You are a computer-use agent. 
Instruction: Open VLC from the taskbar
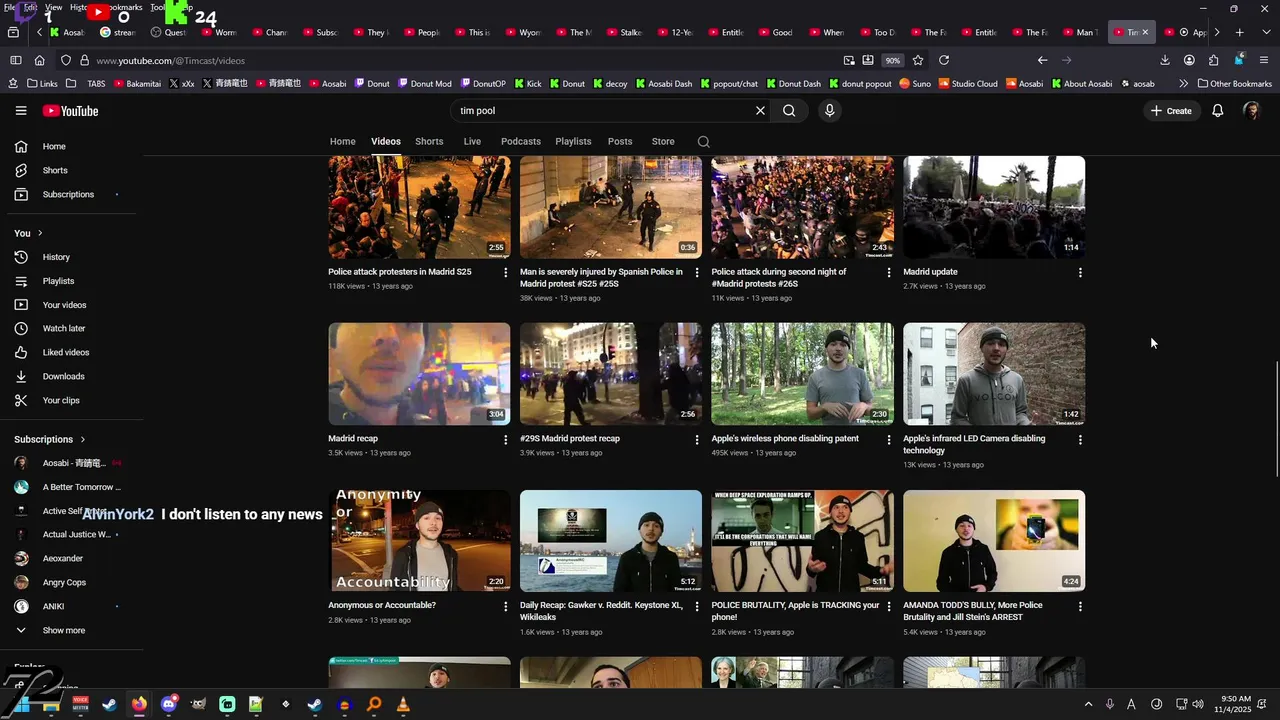click(x=403, y=704)
